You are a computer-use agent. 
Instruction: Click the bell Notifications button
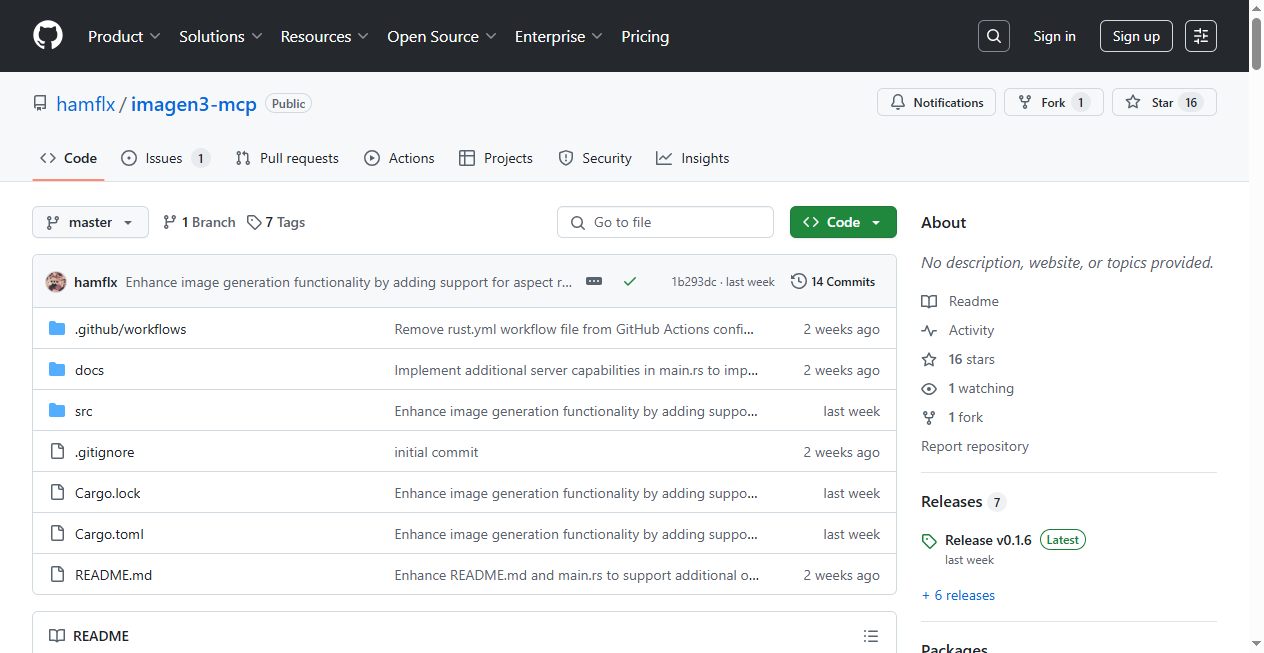(937, 102)
